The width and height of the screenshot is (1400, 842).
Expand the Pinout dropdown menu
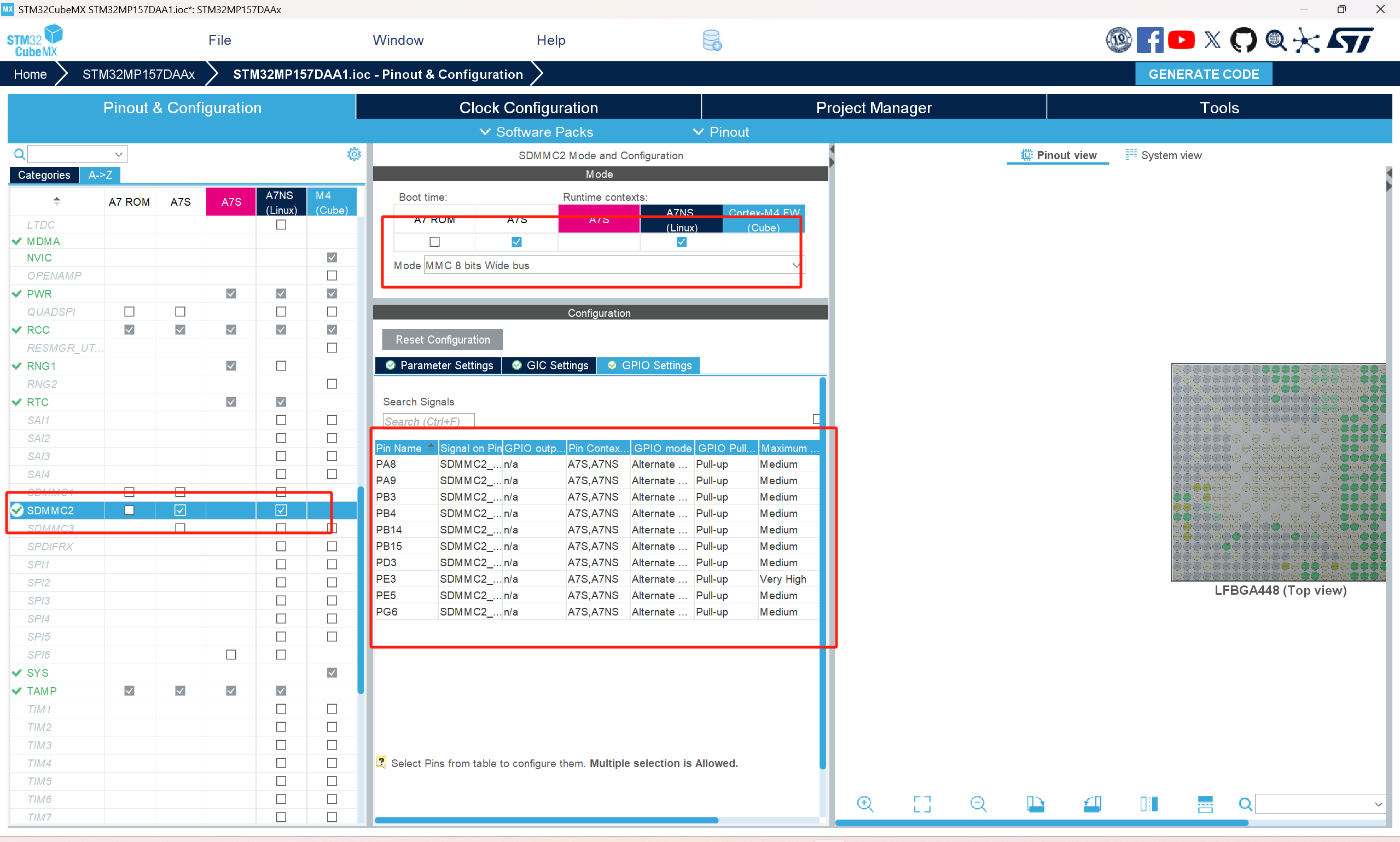[721, 132]
